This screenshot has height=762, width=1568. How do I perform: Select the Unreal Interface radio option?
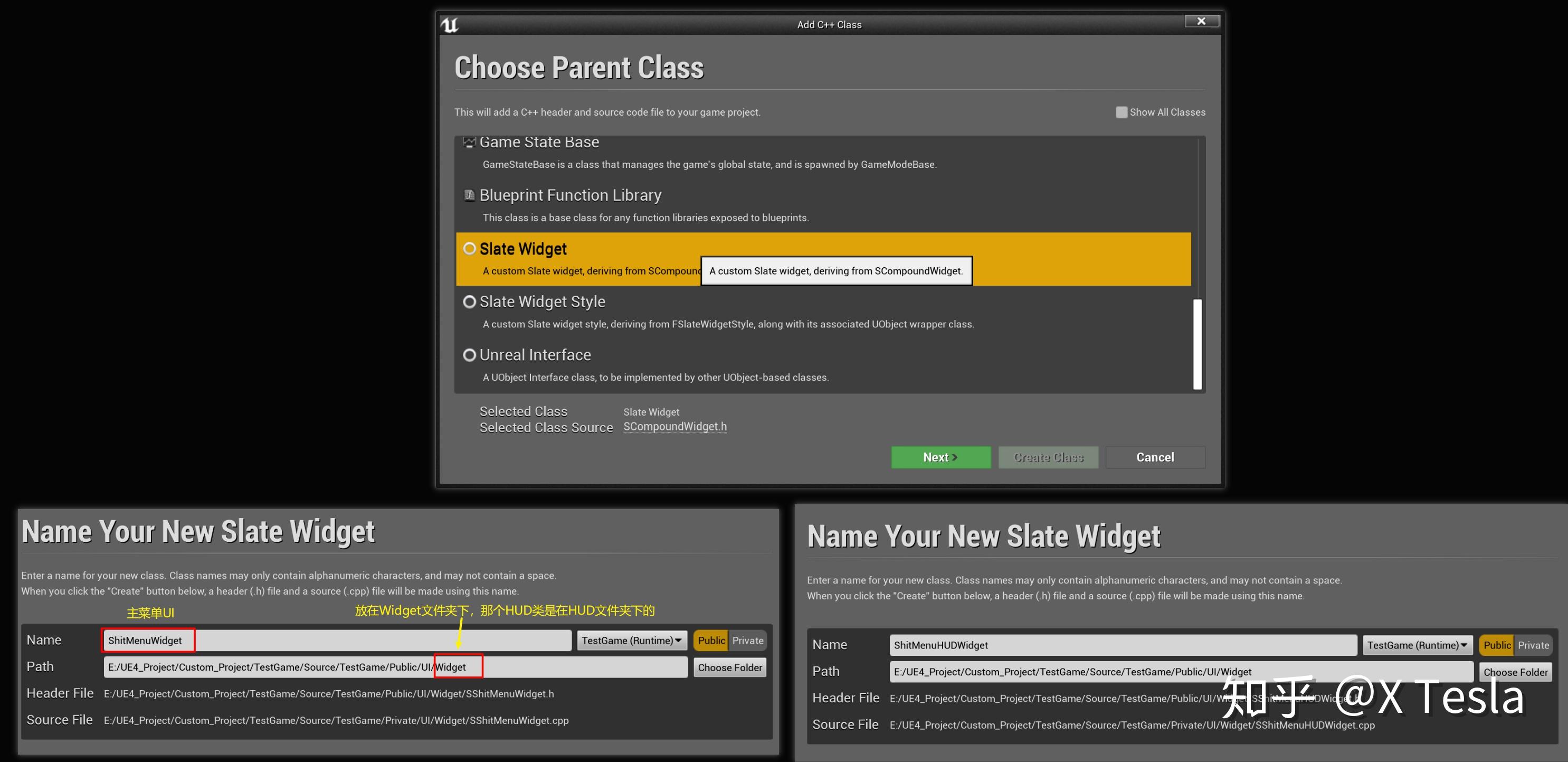(x=469, y=354)
